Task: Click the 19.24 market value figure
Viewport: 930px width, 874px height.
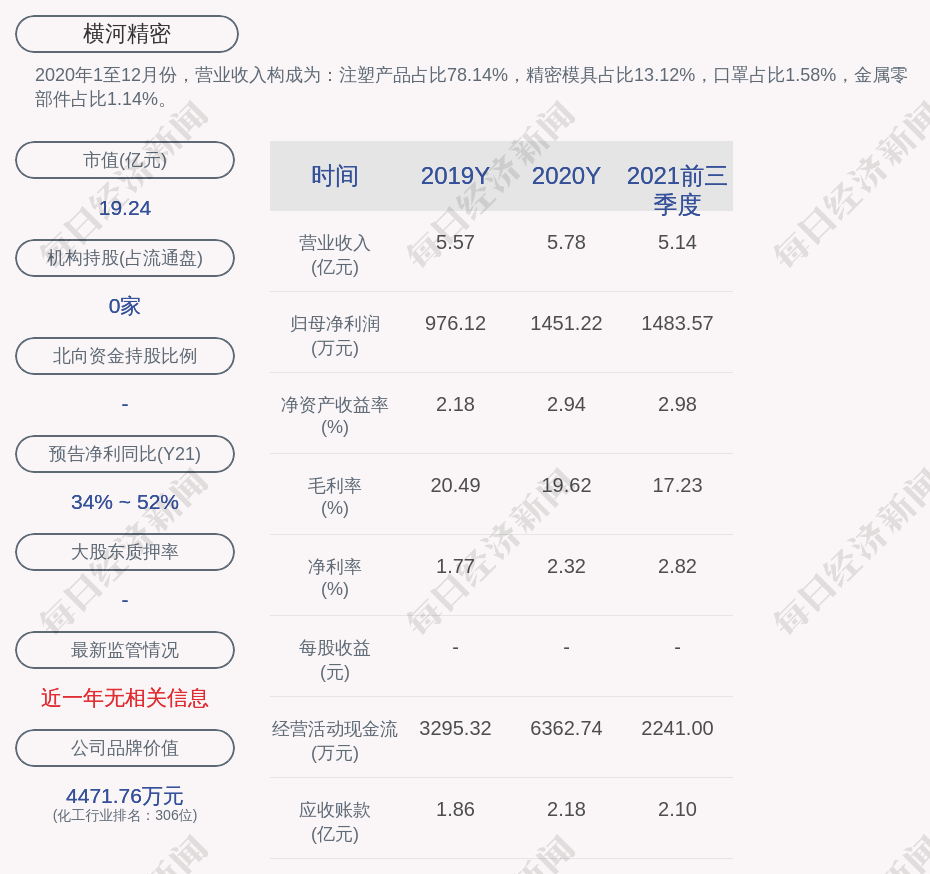Action: pyautogui.click(x=125, y=208)
